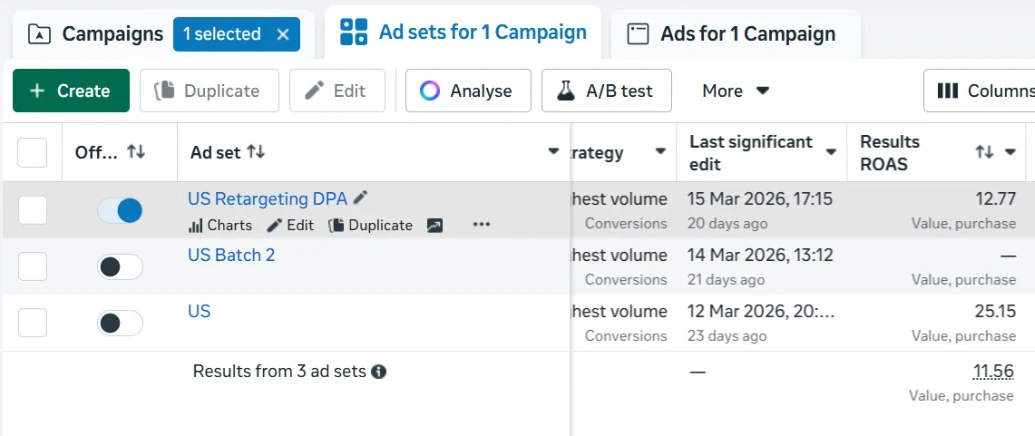1035x436 pixels.
Task: Open the Columns selector
Action: [979, 90]
